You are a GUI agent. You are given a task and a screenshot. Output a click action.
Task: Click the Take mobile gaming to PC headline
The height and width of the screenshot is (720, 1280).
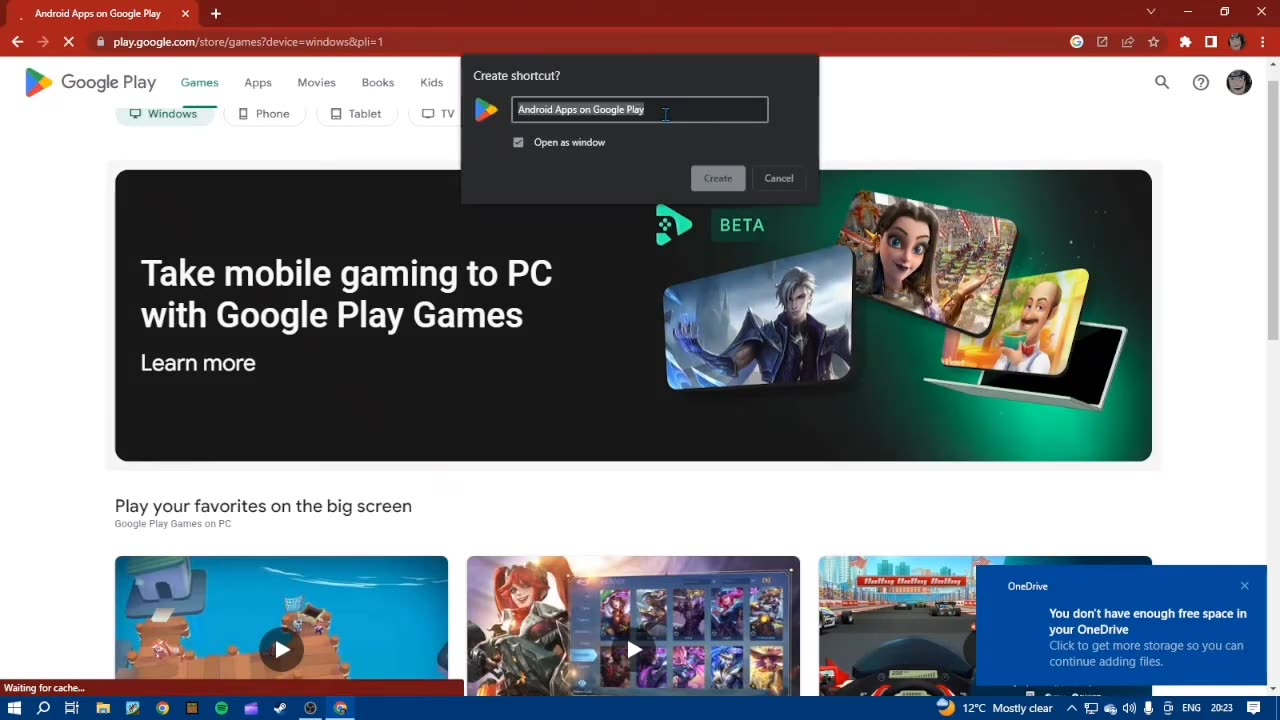346,294
